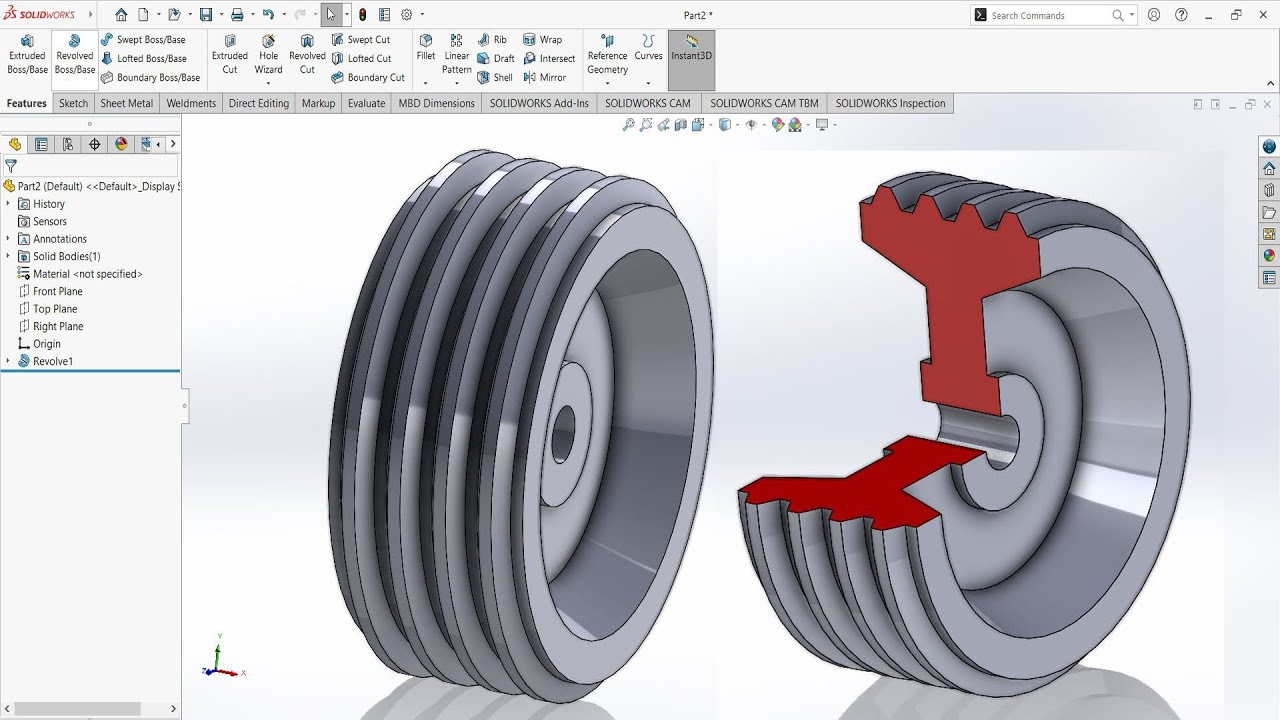1280x720 pixels.
Task: Switch to the MBD Dimensions tab
Action: [436, 103]
